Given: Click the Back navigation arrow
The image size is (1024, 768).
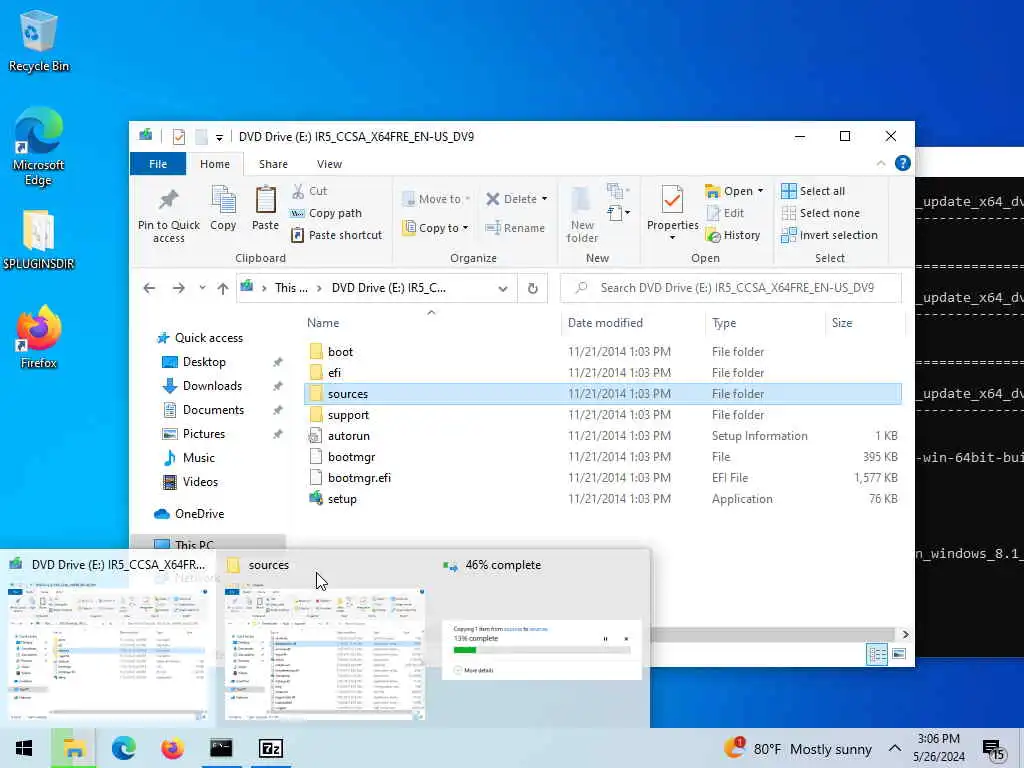Looking at the screenshot, I should [149, 288].
